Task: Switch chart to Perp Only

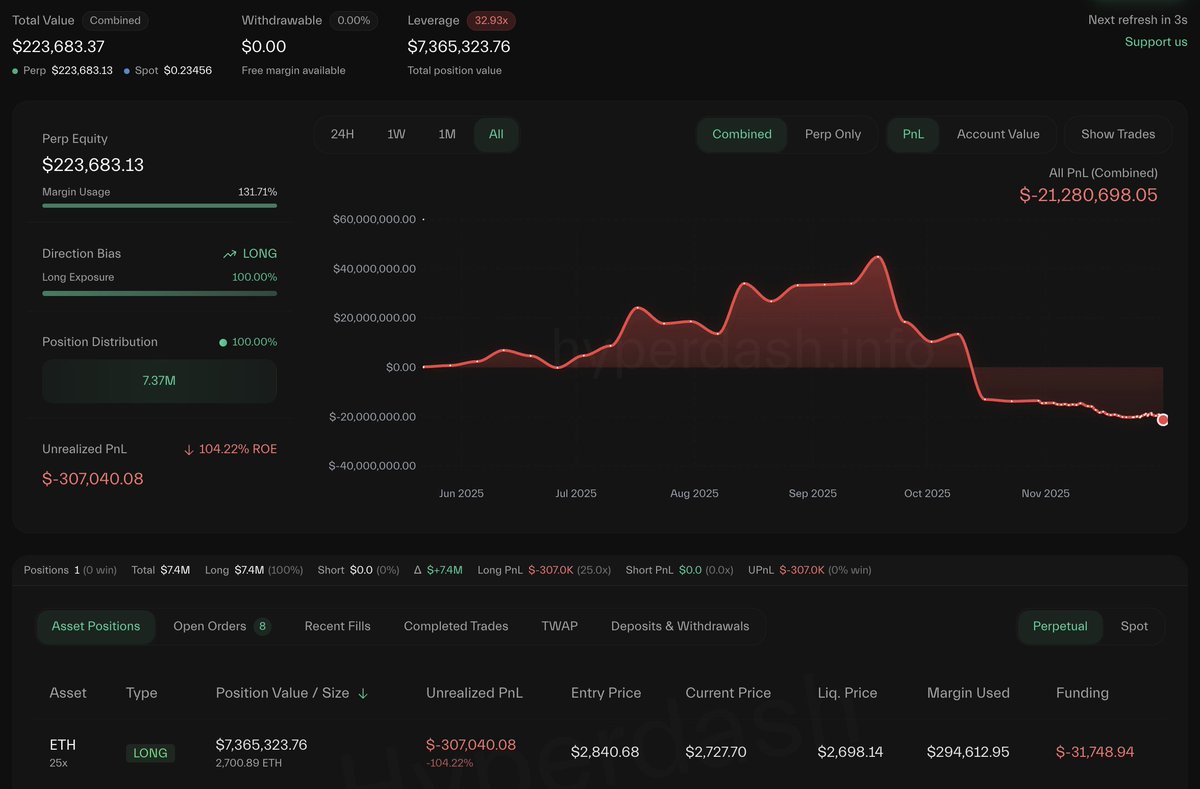Action: coord(832,134)
